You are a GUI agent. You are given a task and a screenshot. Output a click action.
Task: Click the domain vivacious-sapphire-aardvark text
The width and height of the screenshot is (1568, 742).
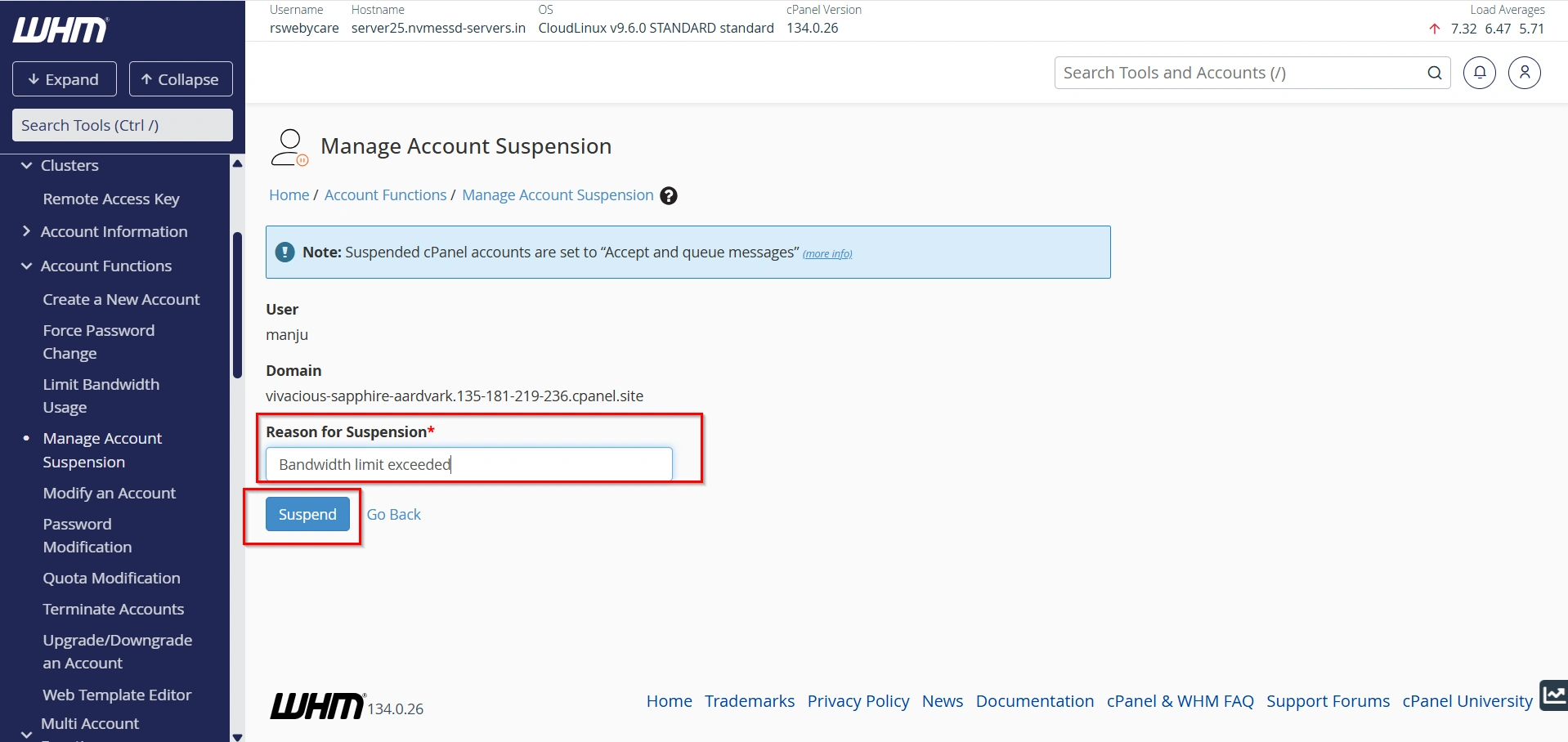pos(455,396)
